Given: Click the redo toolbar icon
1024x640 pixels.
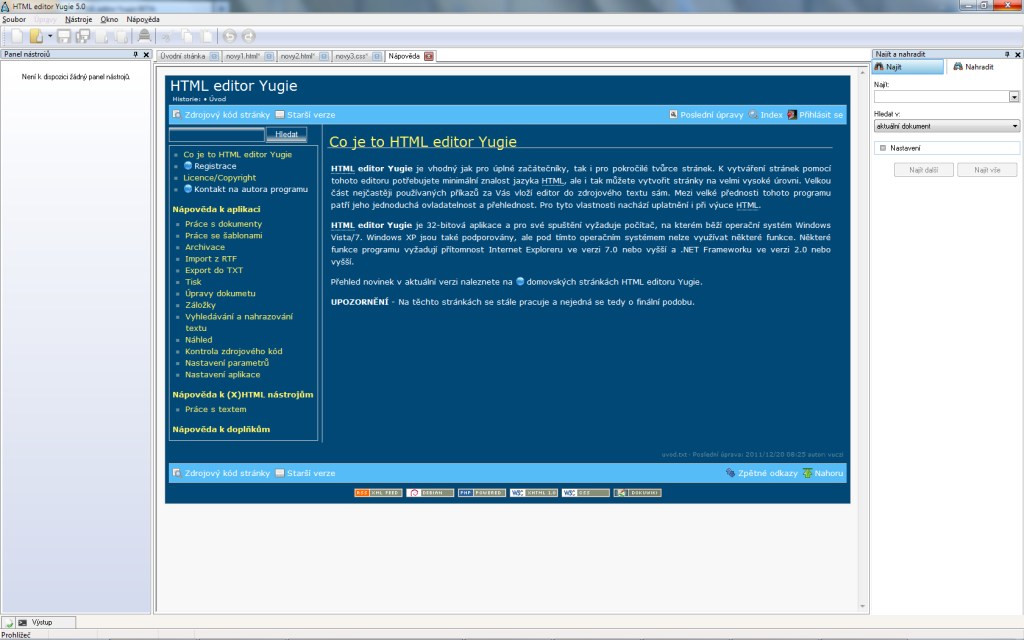Looking at the screenshot, I should point(248,37).
